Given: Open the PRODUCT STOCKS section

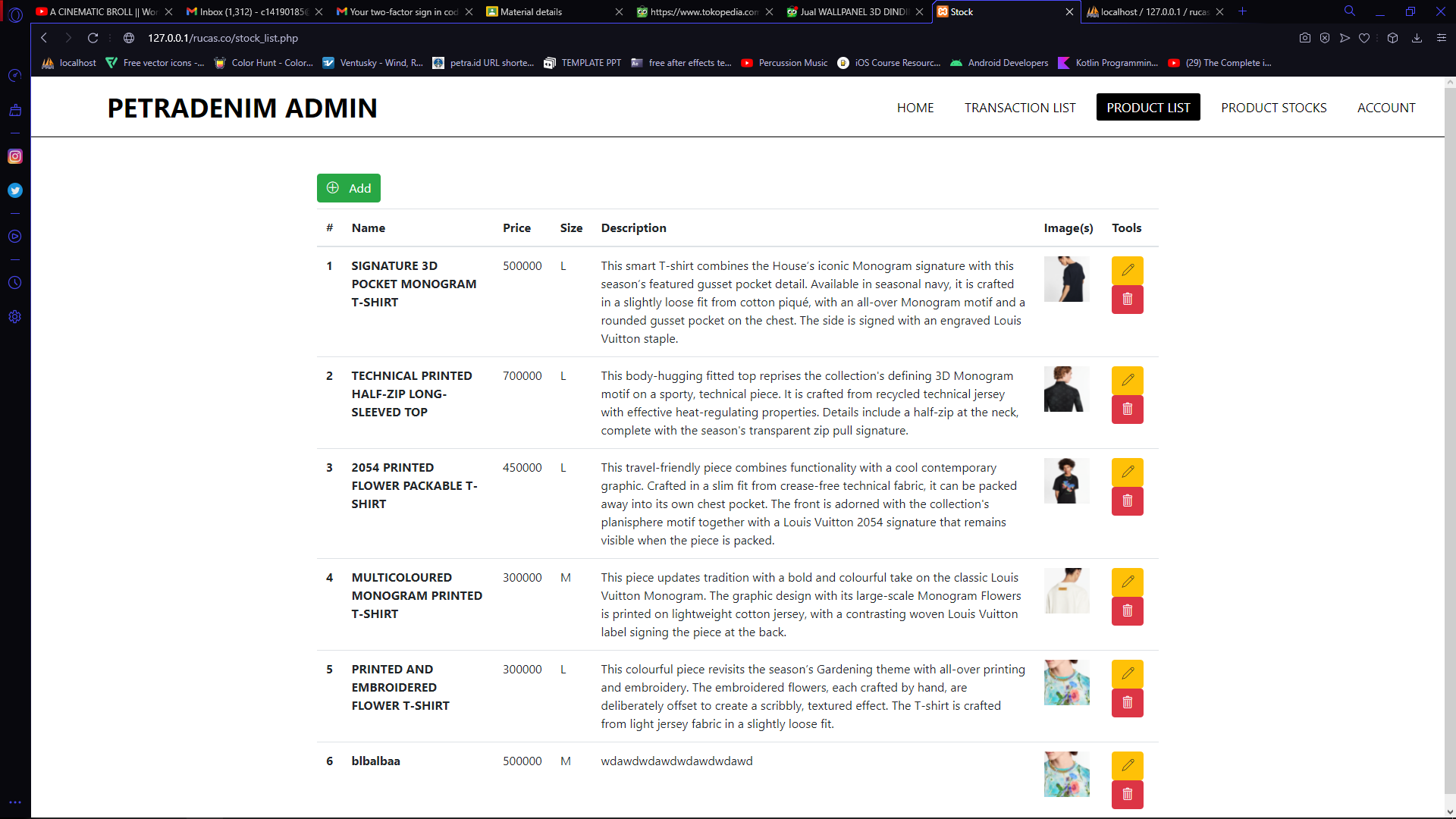Looking at the screenshot, I should point(1274,108).
